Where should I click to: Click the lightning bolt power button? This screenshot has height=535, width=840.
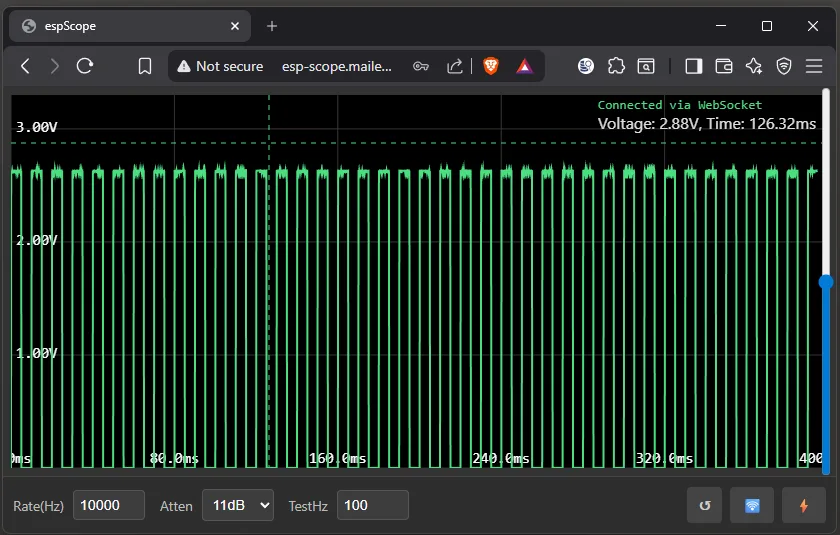pos(802,506)
